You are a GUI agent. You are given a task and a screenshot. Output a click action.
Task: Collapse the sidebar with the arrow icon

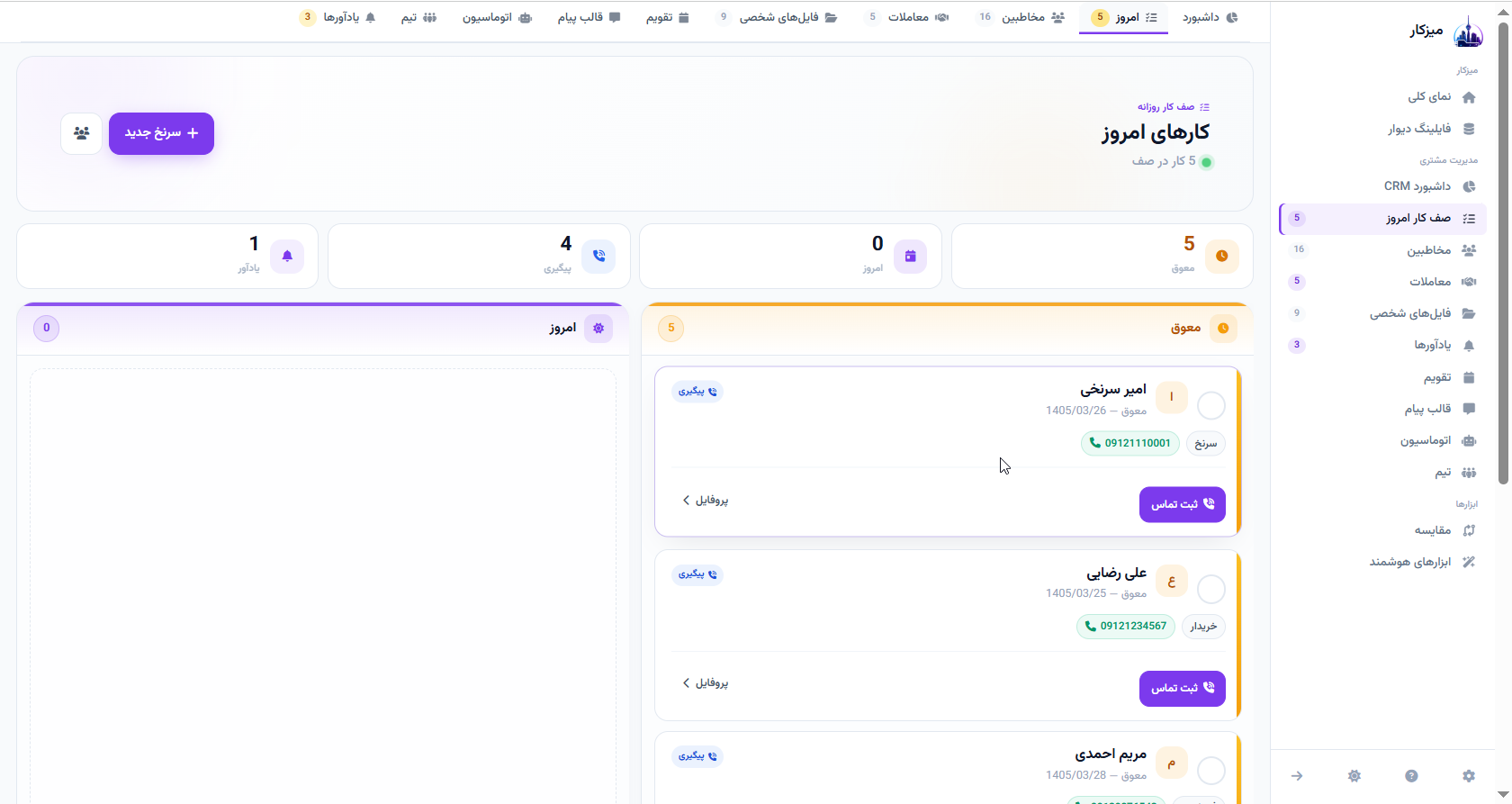(x=1297, y=776)
